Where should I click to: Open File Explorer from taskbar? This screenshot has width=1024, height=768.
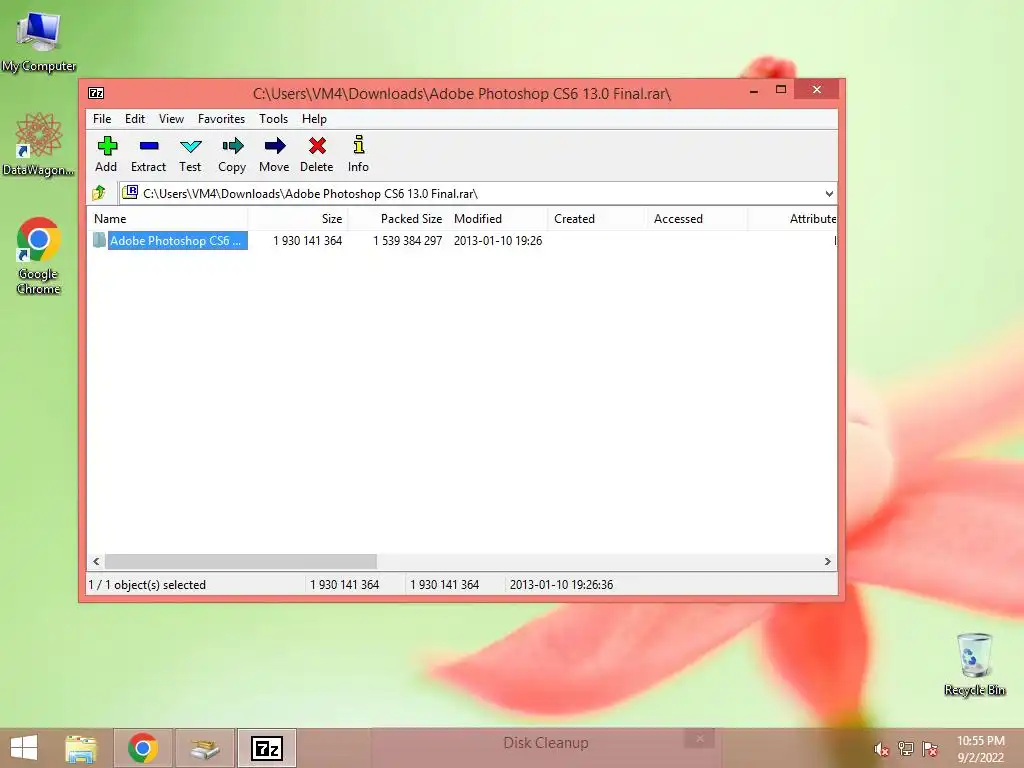(x=81, y=748)
